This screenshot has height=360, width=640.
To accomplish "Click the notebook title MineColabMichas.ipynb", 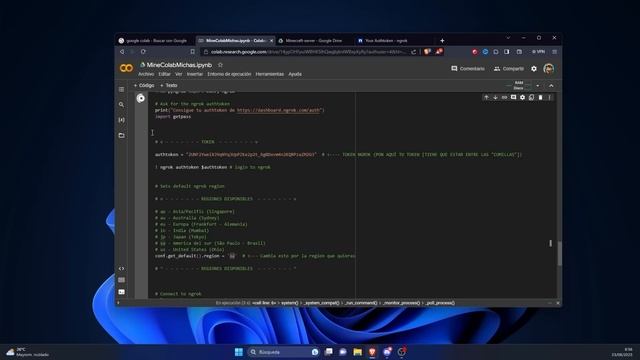I will click(x=179, y=65).
